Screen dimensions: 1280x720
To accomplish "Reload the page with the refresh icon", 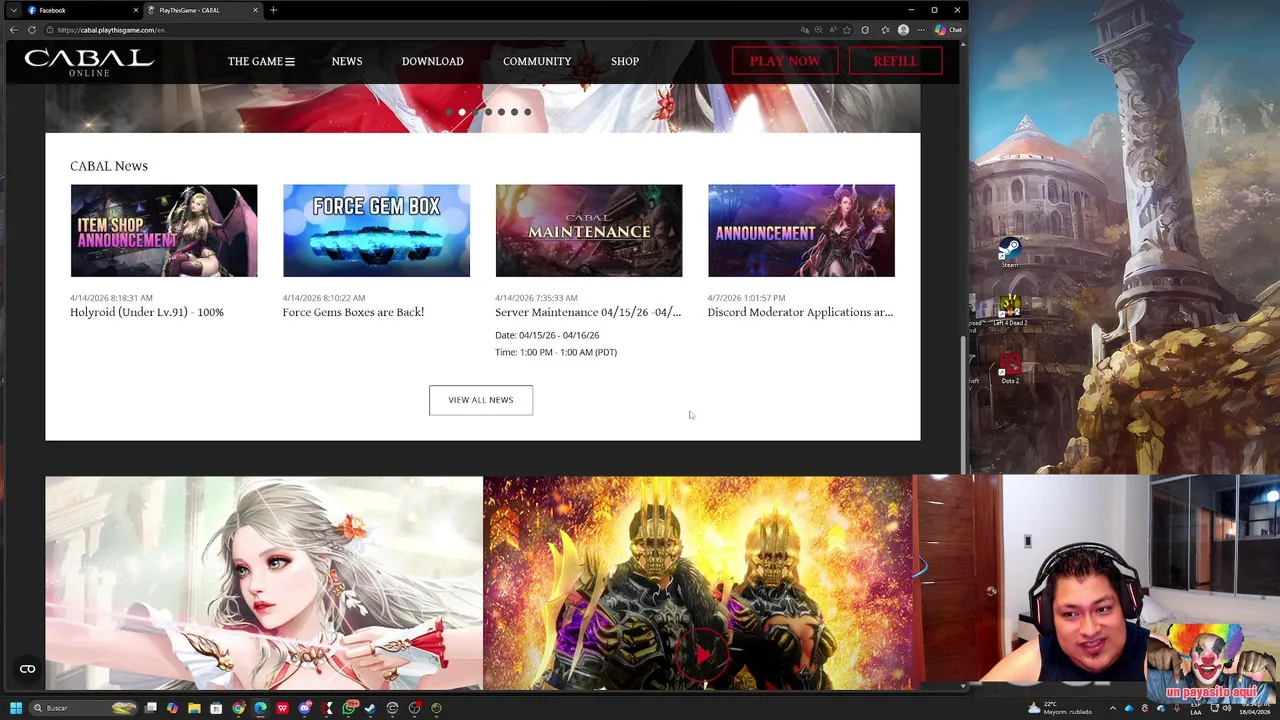I will (x=32, y=30).
